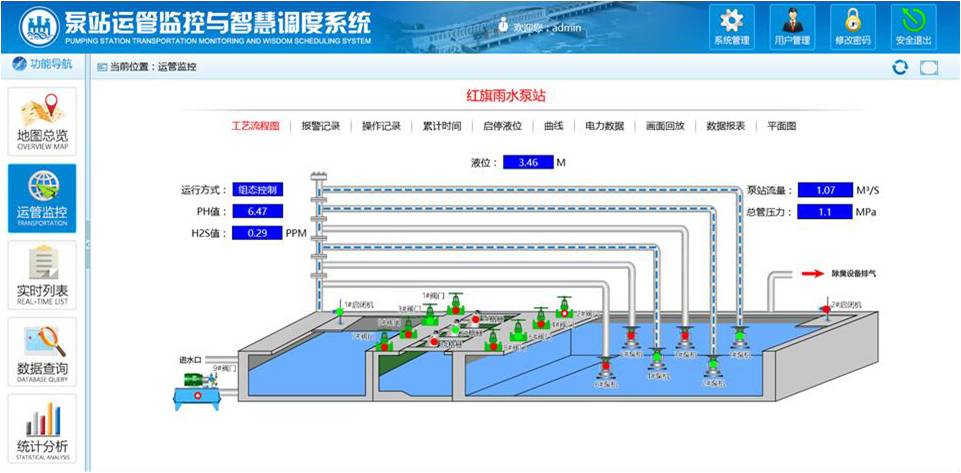
Task: Open 用户管理 user management
Action: [792, 27]
